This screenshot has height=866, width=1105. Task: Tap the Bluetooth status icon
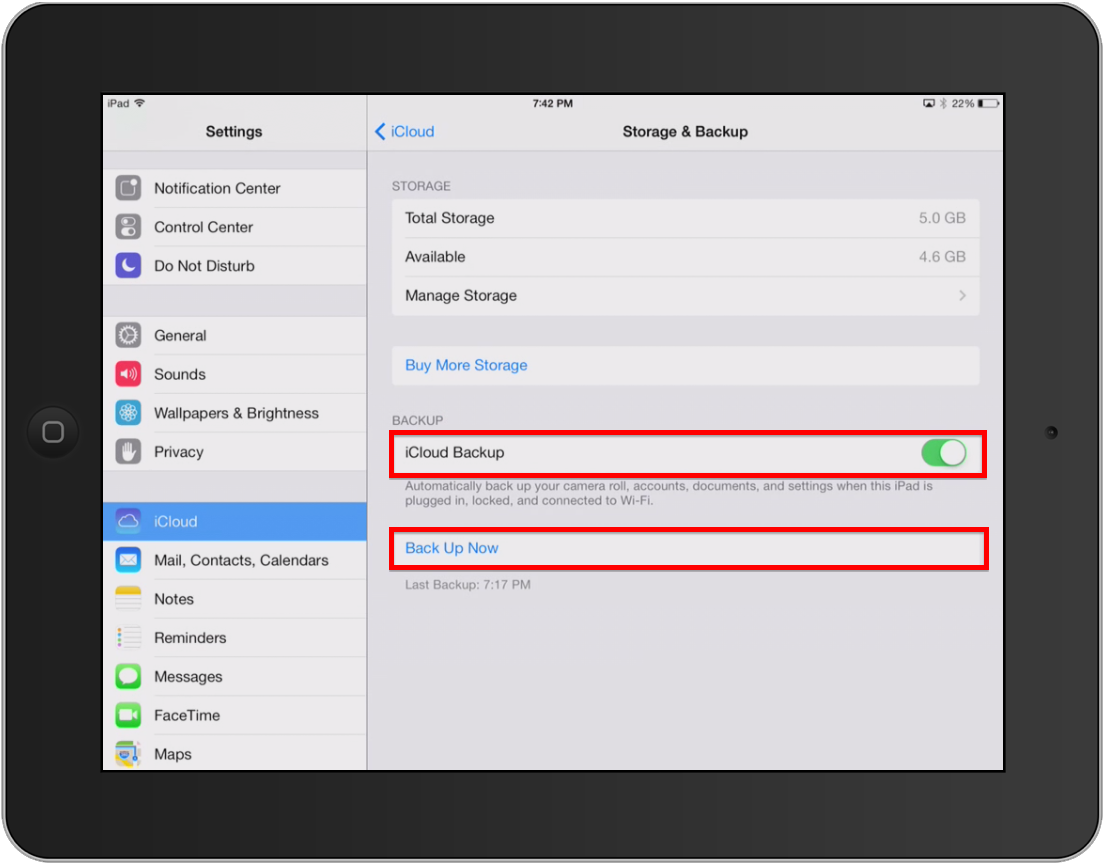tap(943, 104)
